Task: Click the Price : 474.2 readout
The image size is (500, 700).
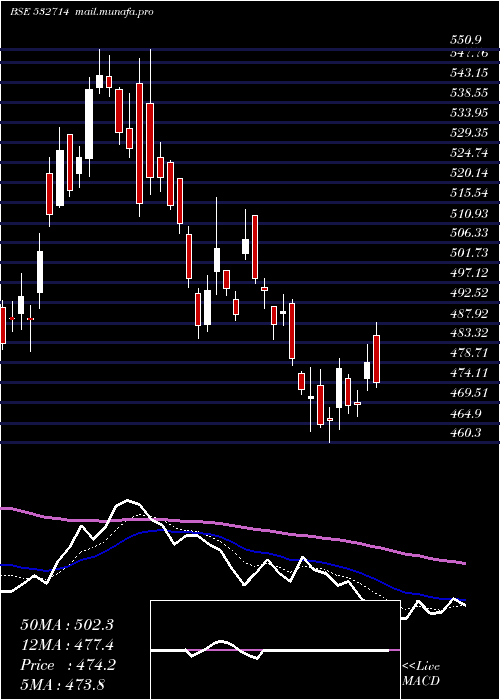Action: (x=68, y=665)
